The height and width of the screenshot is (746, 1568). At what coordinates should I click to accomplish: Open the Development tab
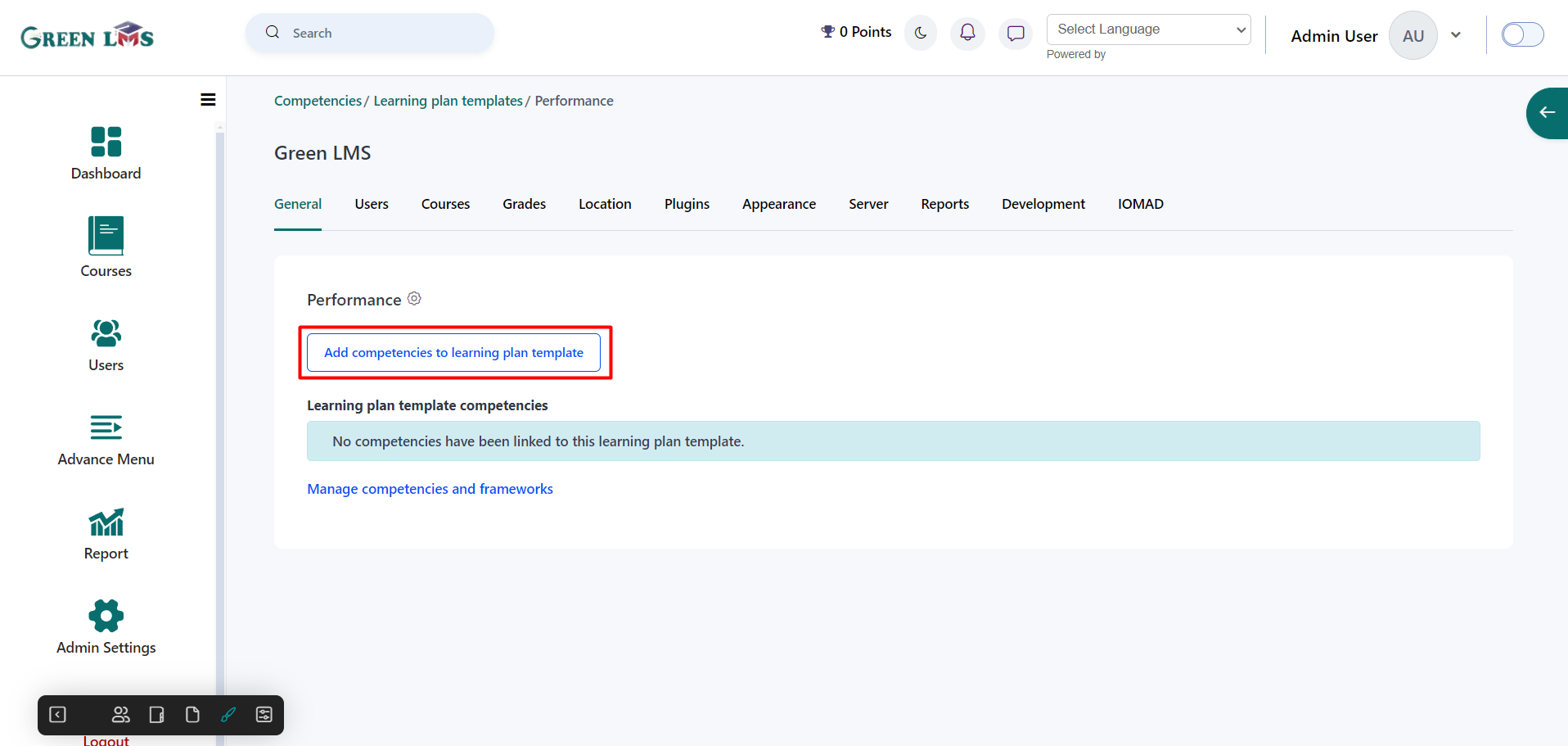pyautogui.click(x=1043, y=204)
